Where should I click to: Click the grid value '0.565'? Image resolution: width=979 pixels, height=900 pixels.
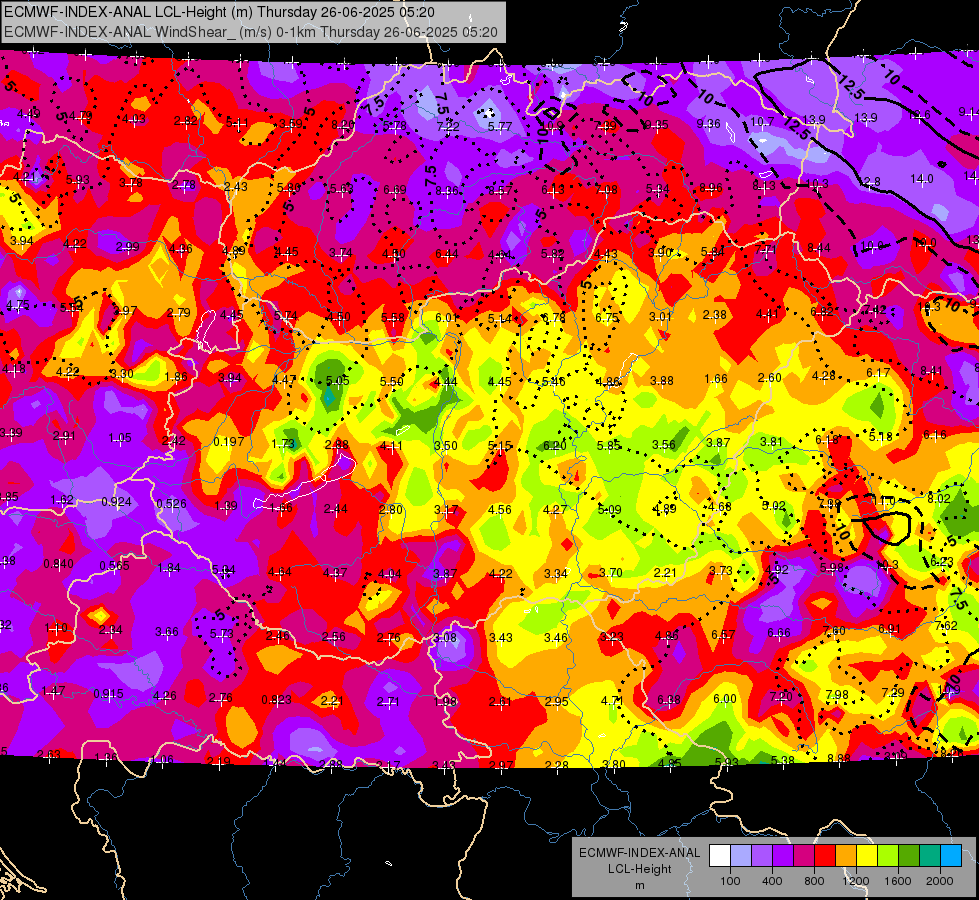pos(114,566)
